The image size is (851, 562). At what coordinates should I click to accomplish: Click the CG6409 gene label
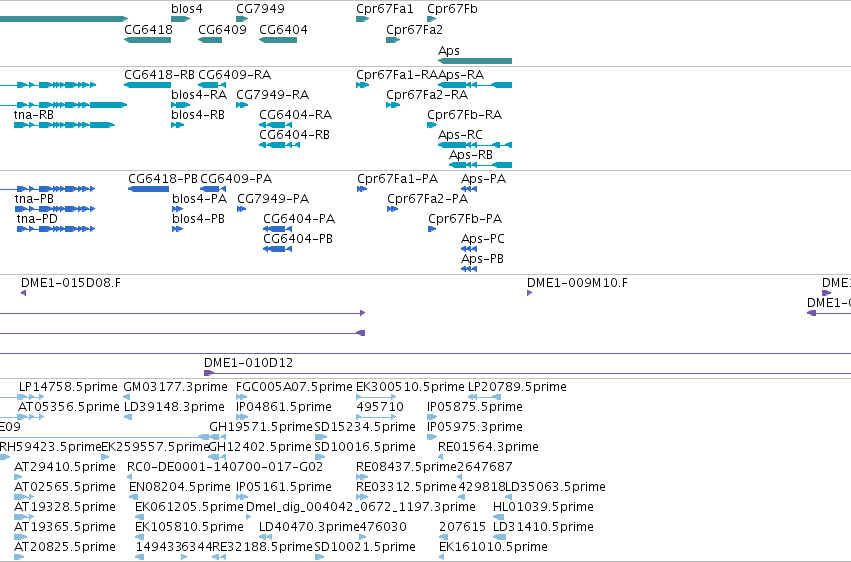(222, 29)
